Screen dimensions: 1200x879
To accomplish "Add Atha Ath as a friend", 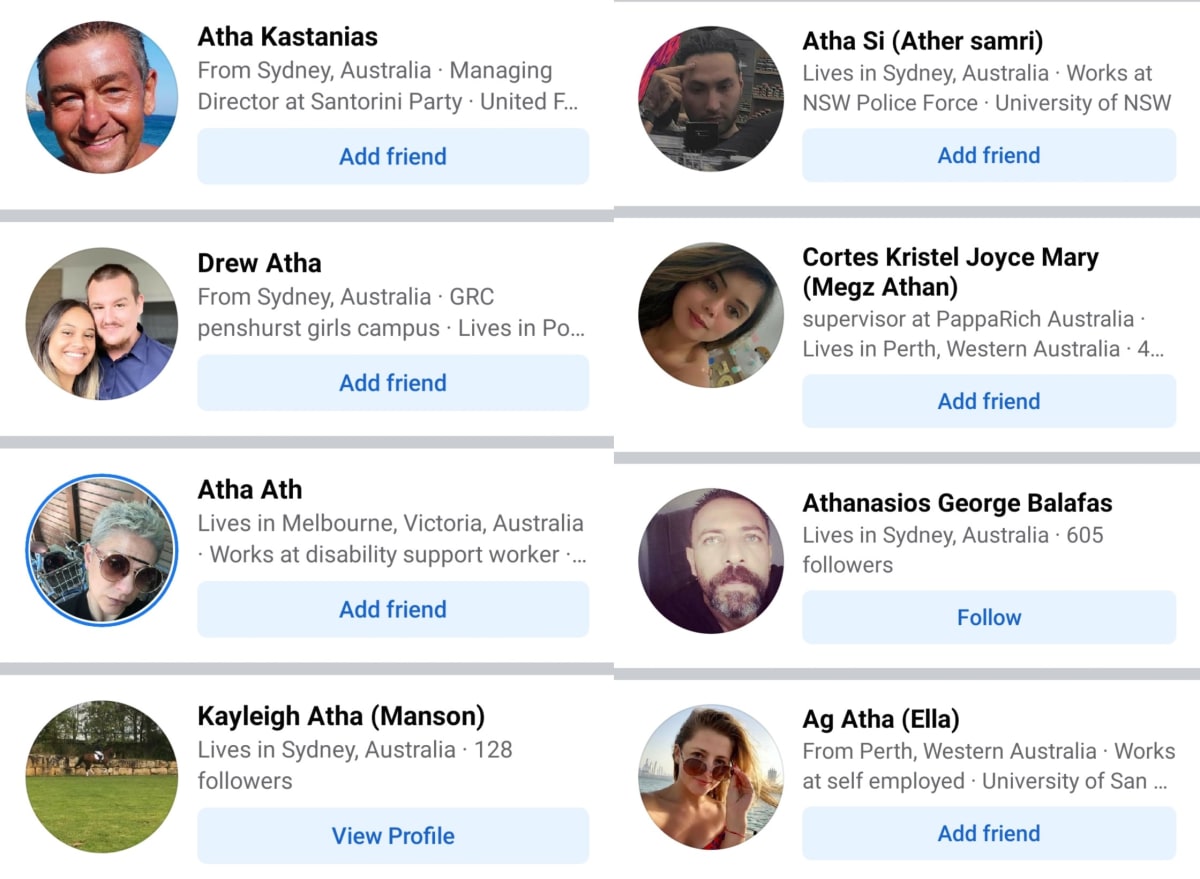I will tap(393, 609).
